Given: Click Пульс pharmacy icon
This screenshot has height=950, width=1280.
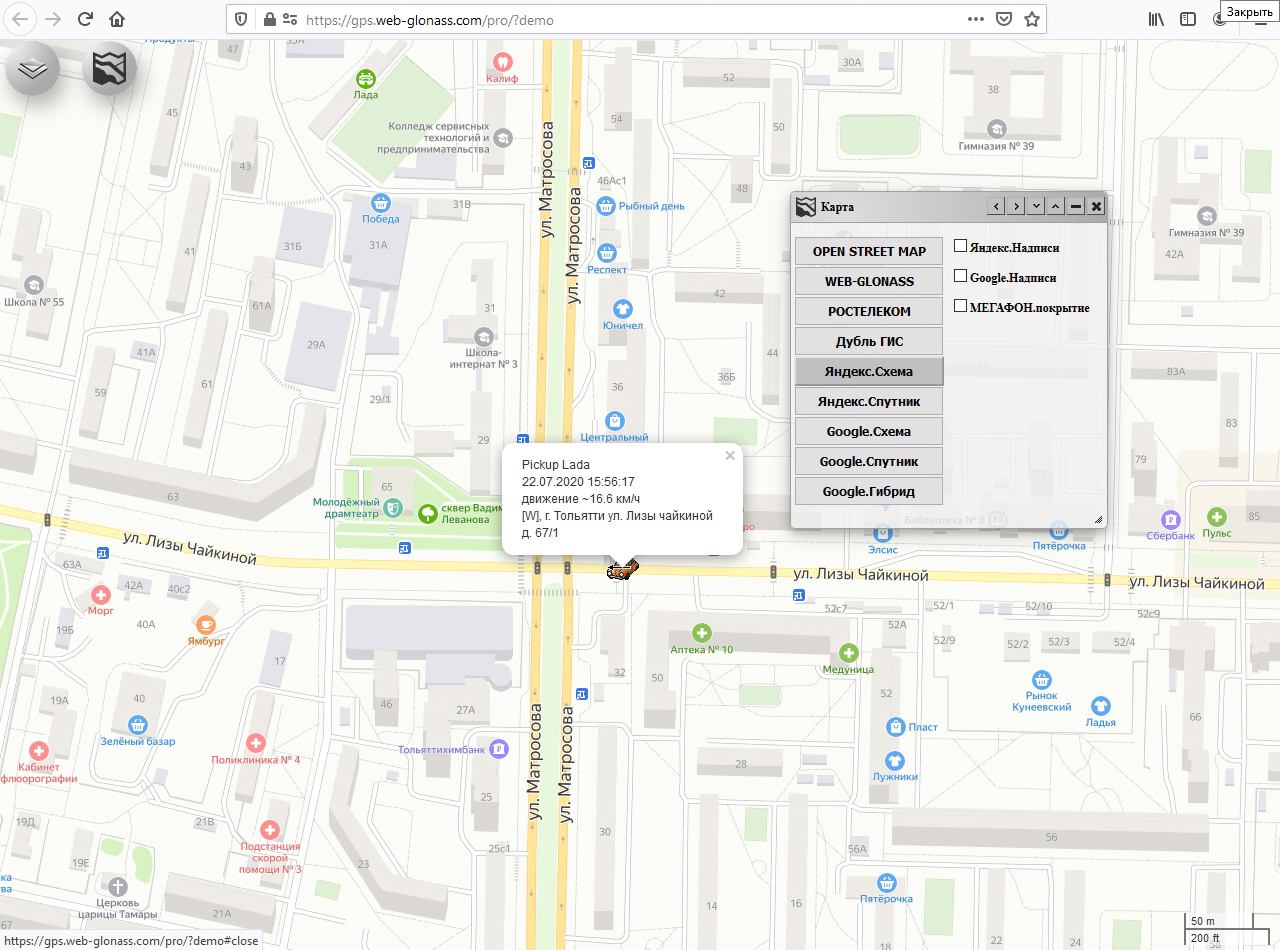Looking at the screenshot, I should click(1217, 517).
